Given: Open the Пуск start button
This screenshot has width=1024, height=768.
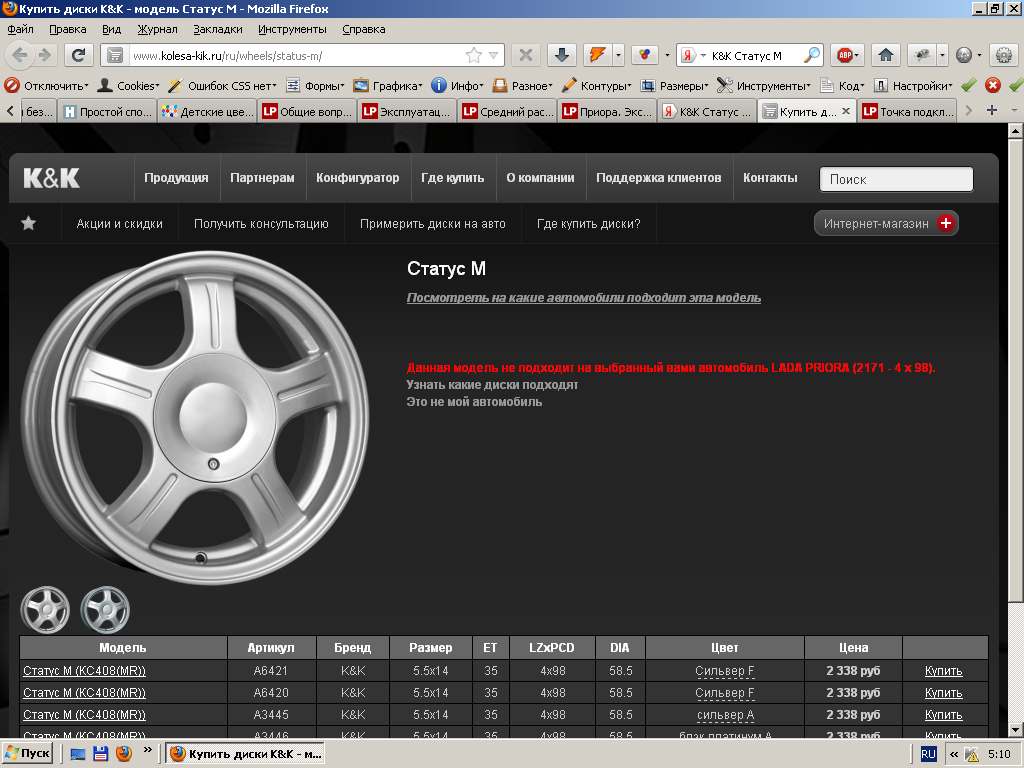Looking at the screenshot, I should pos(27,754).
